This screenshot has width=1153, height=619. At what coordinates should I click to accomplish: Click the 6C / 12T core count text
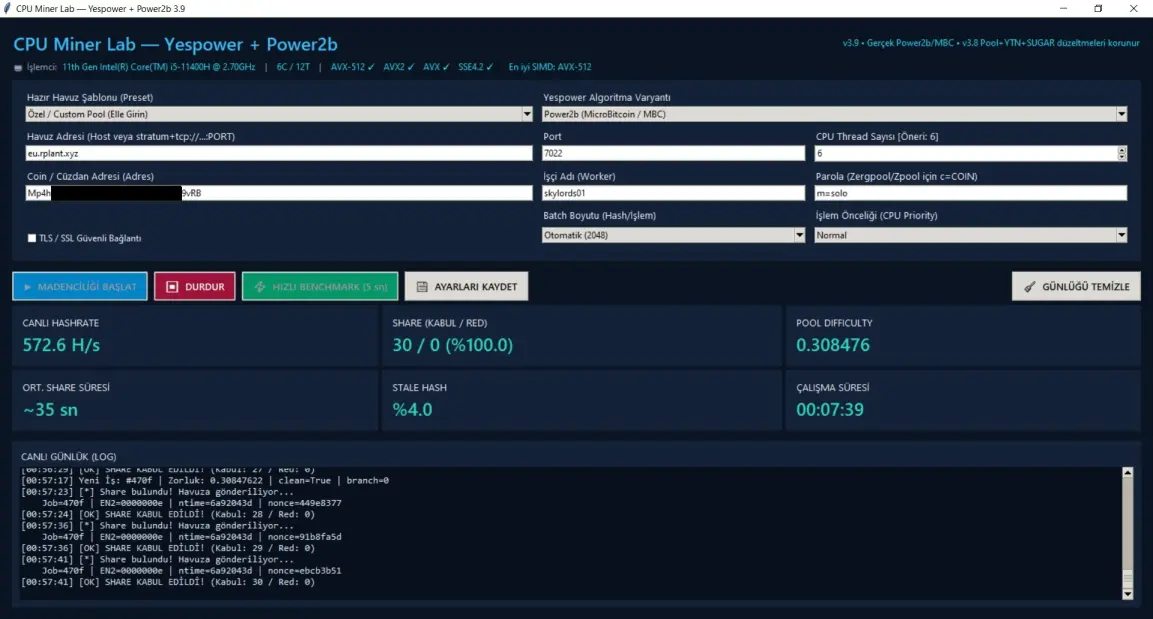pyautogui.click(x=293, y=67)
